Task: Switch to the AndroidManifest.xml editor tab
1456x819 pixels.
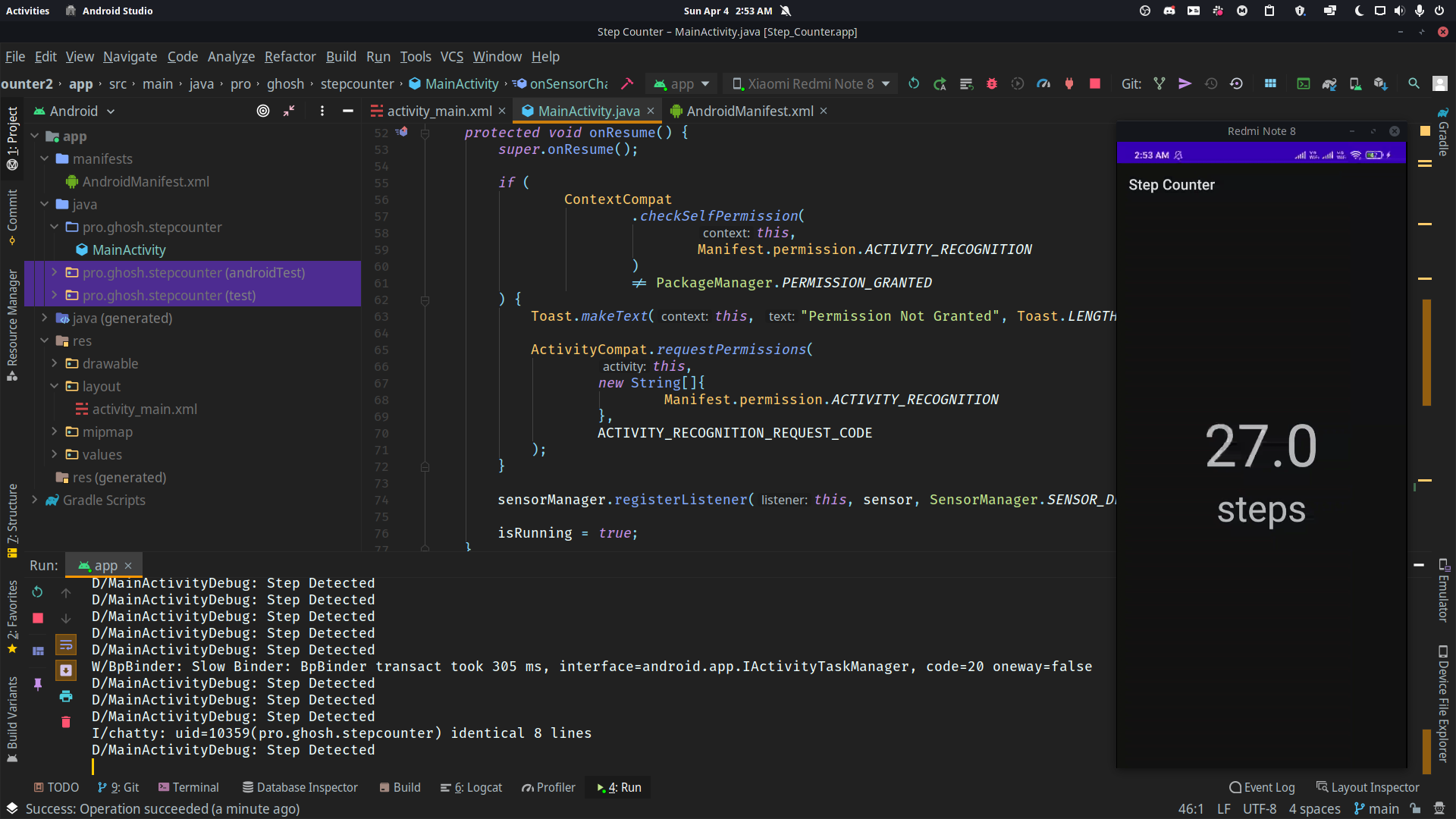Action: point(749,111)
